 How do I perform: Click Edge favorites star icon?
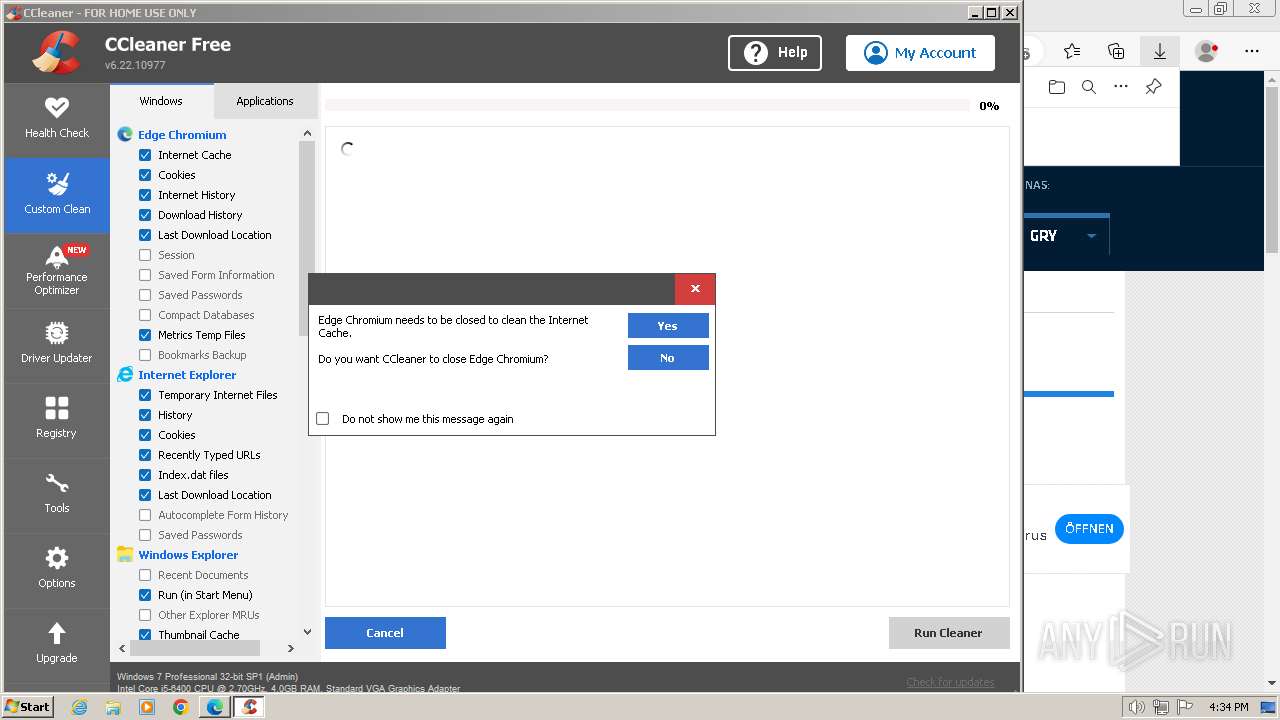point(1072,51)
